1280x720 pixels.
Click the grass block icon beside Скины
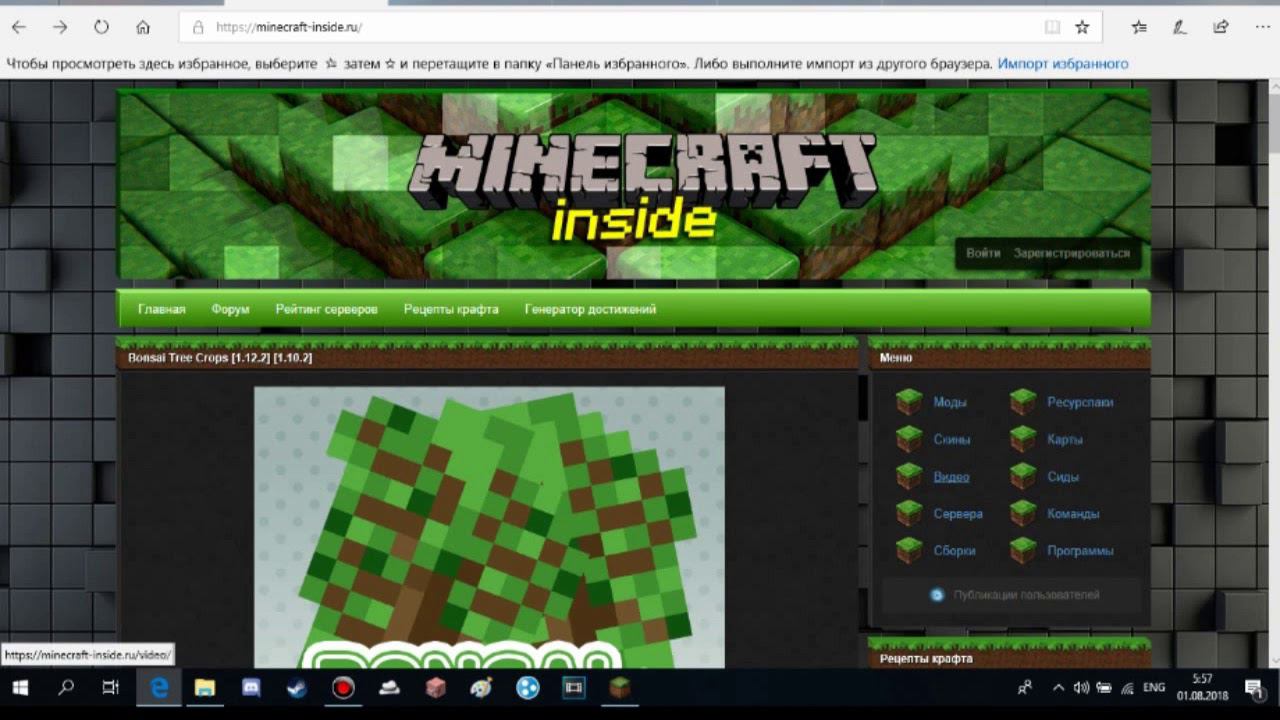tap(909, 439)
